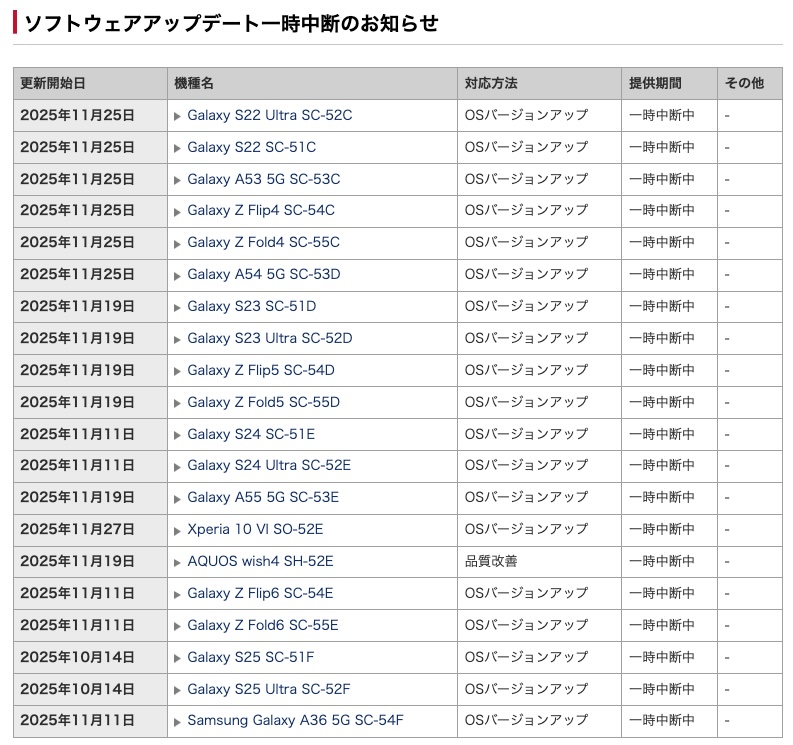793x745 pixels.
Task: Open the Galaxy S23 SC-51D link
Action: tap(251, 306)
